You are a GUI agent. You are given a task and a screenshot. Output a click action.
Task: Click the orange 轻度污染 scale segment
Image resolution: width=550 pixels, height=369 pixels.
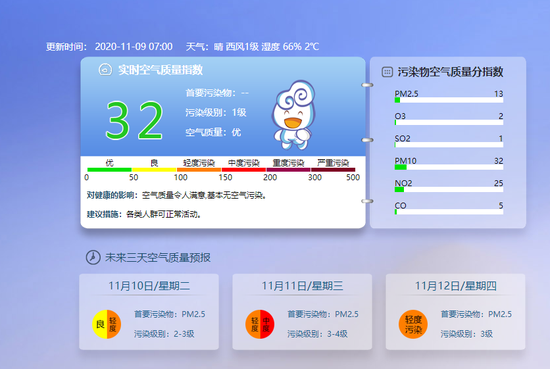point(199,170)
